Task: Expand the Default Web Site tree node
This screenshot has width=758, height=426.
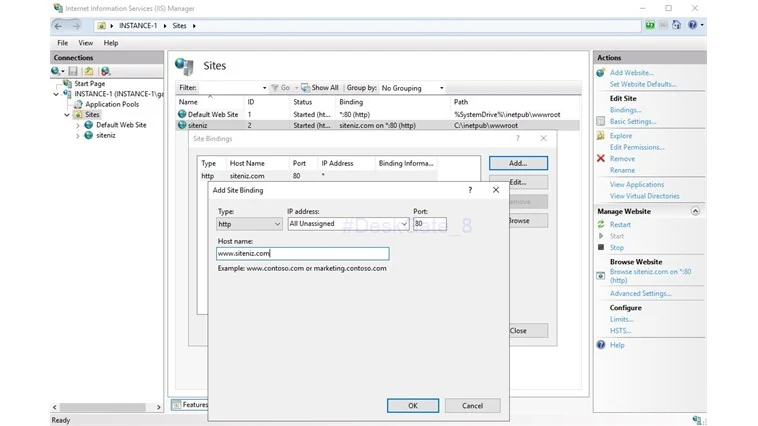Action: point(77,125)
